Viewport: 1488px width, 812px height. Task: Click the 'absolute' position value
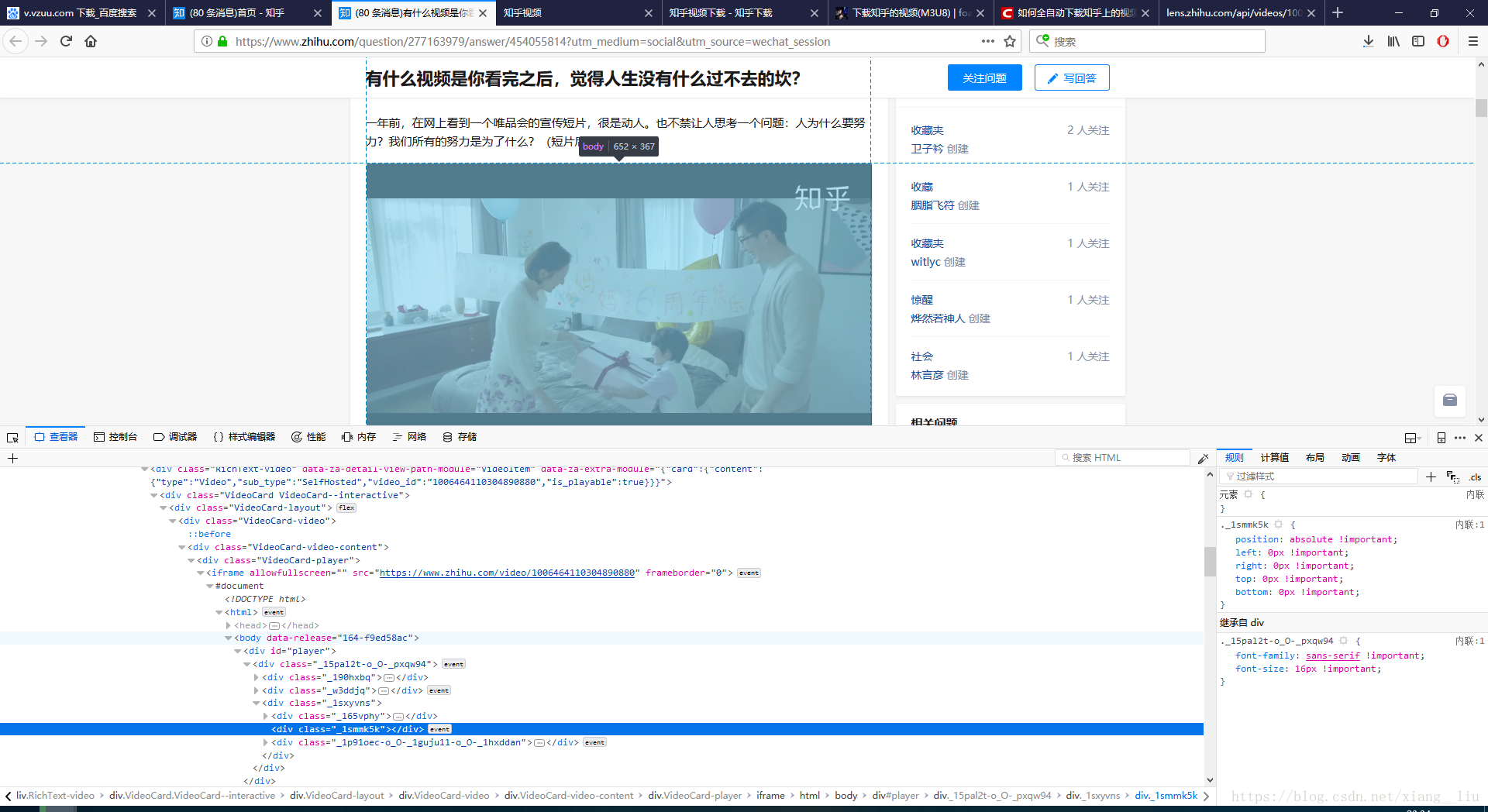click(x=1311, y=540)
